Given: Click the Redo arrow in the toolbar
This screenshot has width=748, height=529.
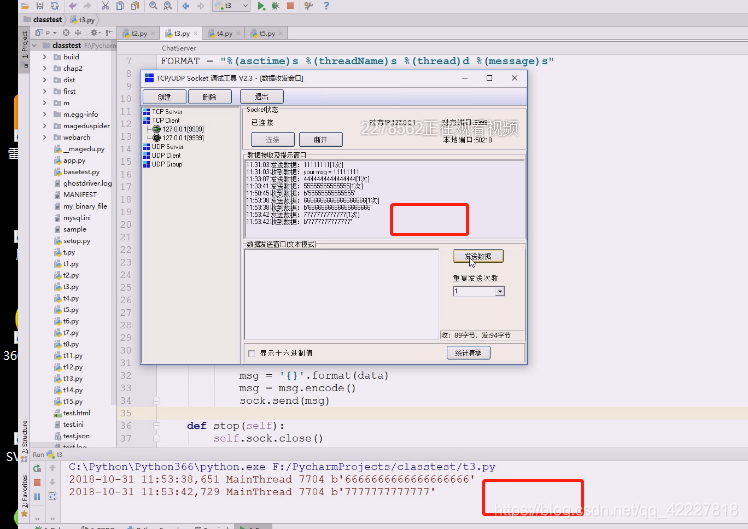Looking at the screenshot, I should click(87, 6).
